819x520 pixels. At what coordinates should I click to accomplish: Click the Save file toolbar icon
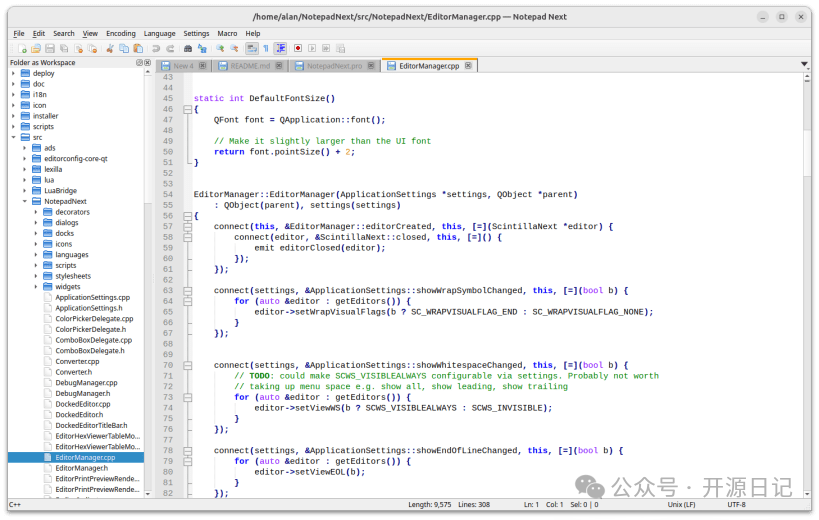pyautogui.click(x=49, y=48)
